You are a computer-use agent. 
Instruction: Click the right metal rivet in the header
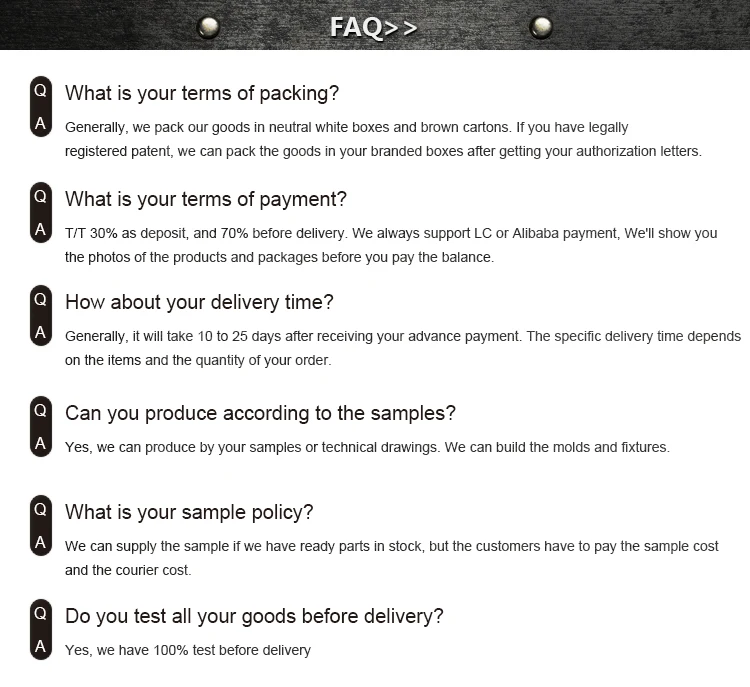541,27
